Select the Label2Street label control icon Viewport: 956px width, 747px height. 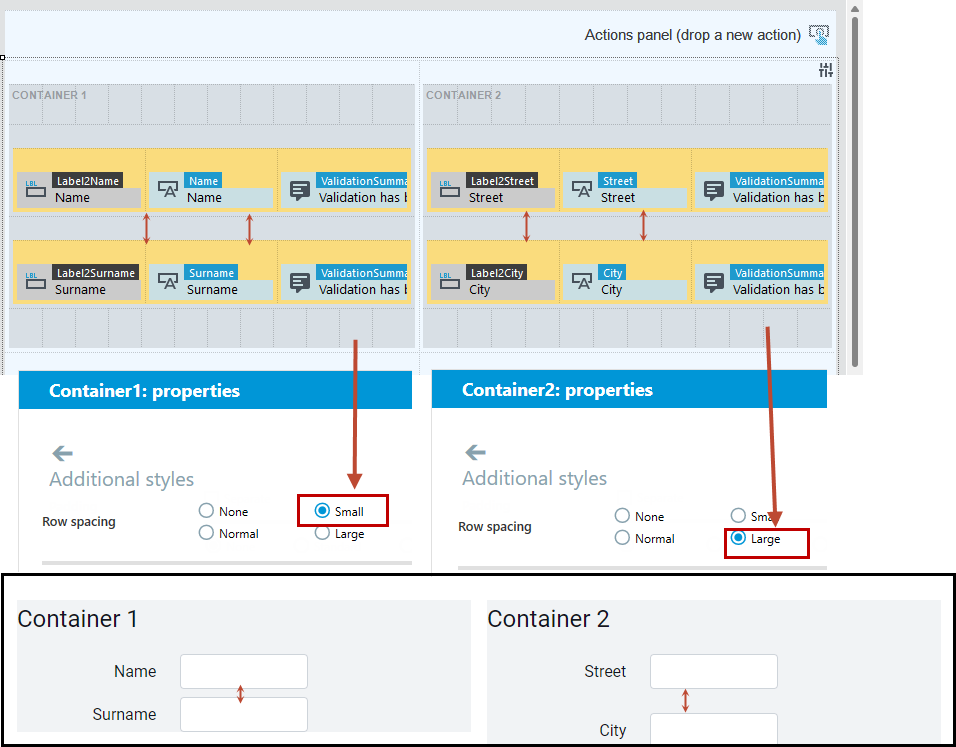pos(450,190)
